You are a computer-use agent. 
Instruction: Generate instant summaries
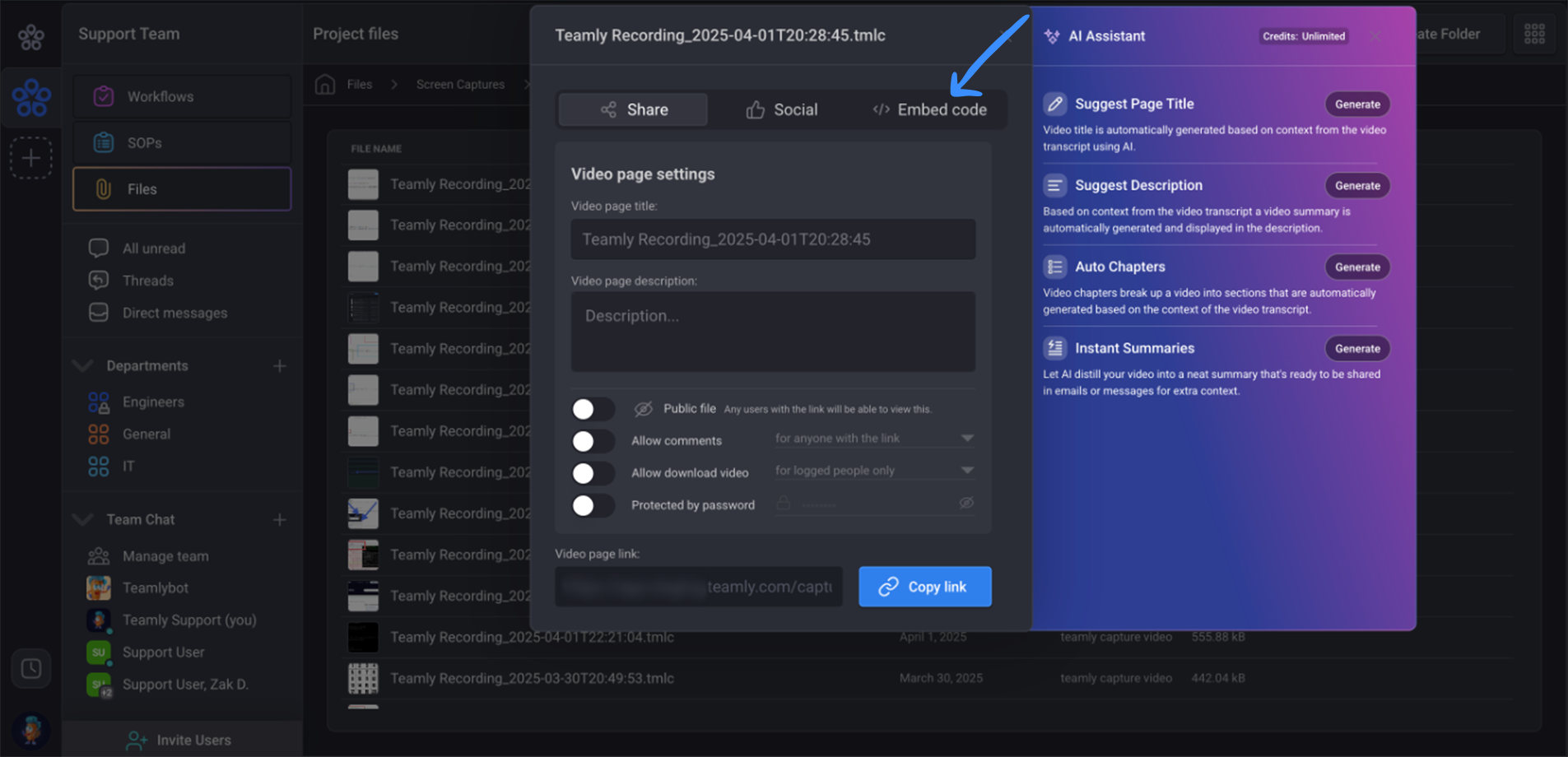[1357, 348]
